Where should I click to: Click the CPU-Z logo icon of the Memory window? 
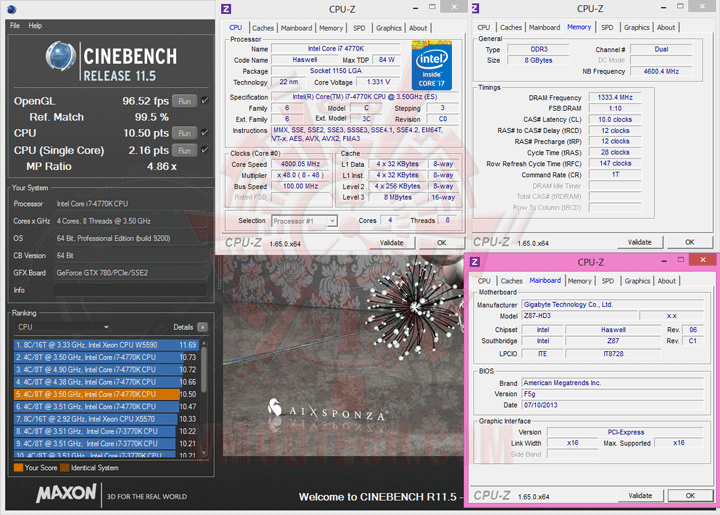click(475, 8)
